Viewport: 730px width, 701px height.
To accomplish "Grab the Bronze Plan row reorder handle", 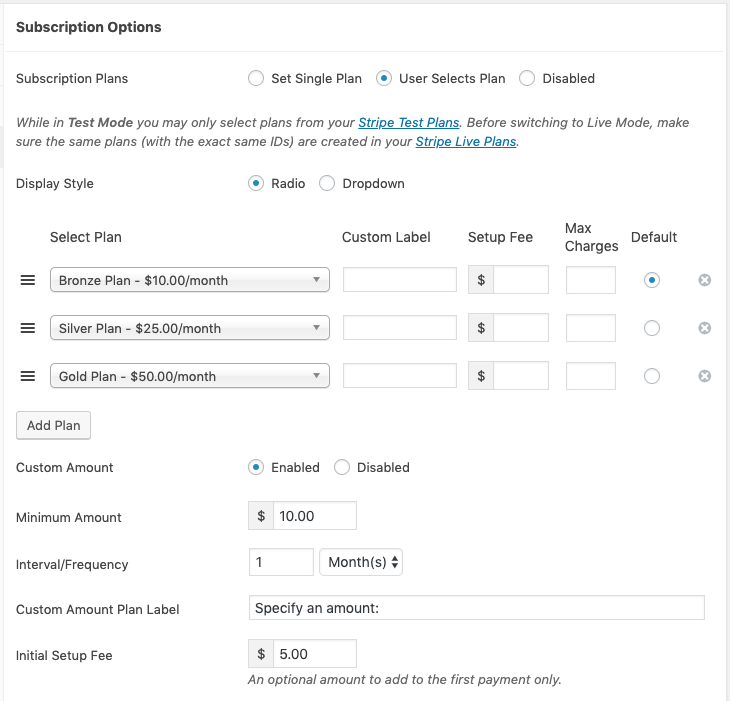I will pos(28,280).
